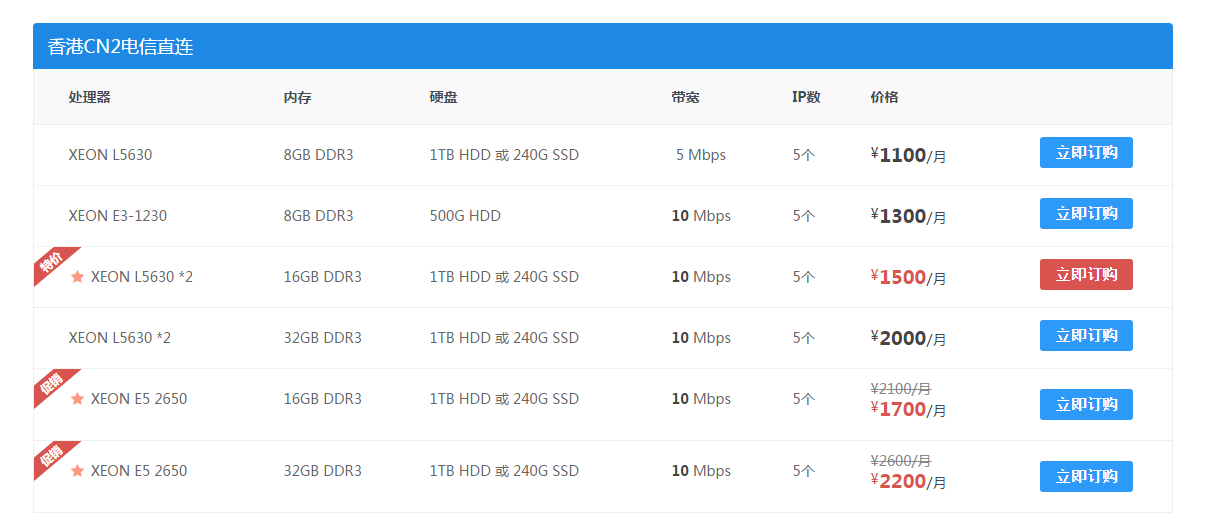
Task: Order the ¥2000 per month plan via 立即订购
Action: coord(1086,336)
